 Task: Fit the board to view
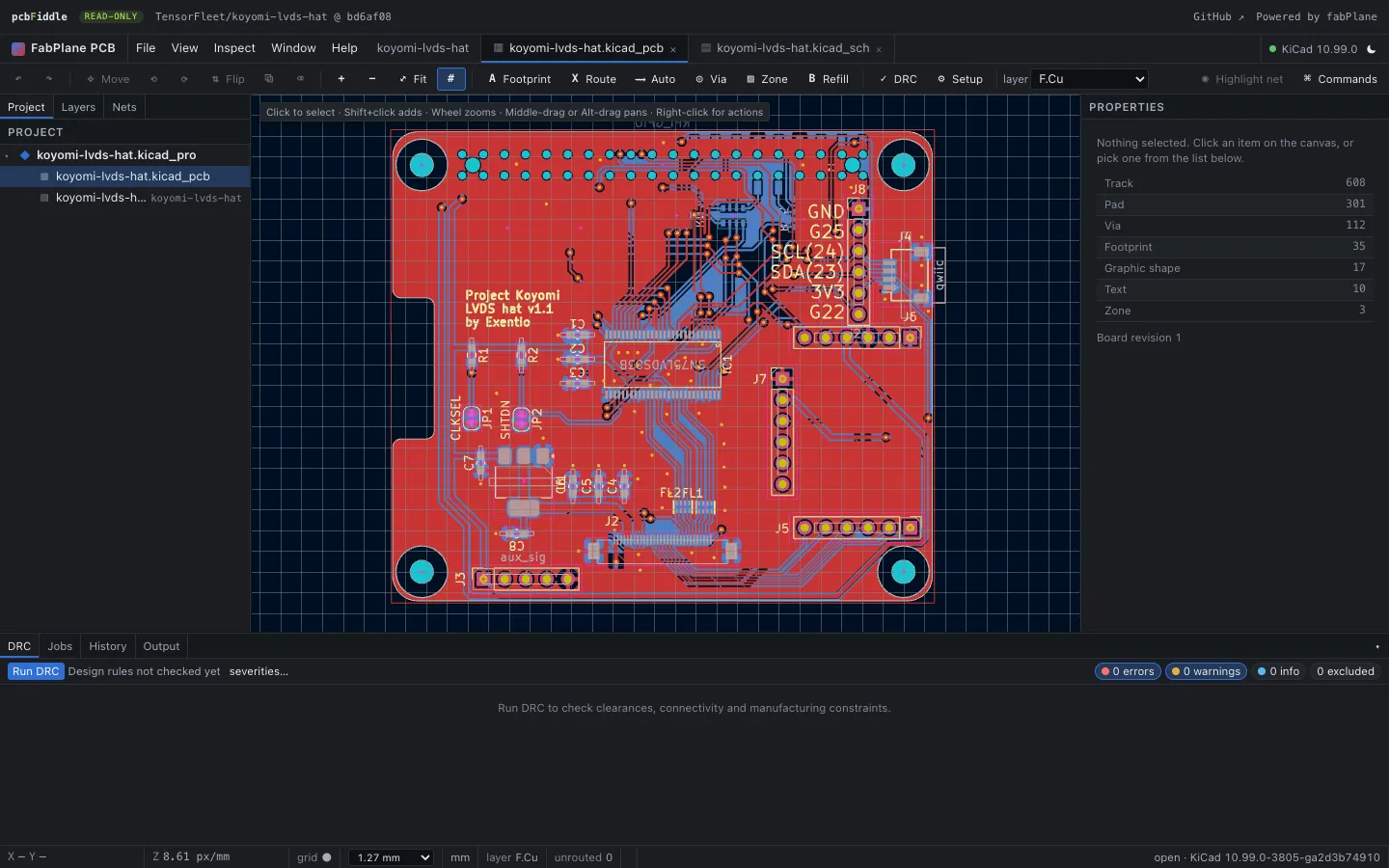pos(413,79)
